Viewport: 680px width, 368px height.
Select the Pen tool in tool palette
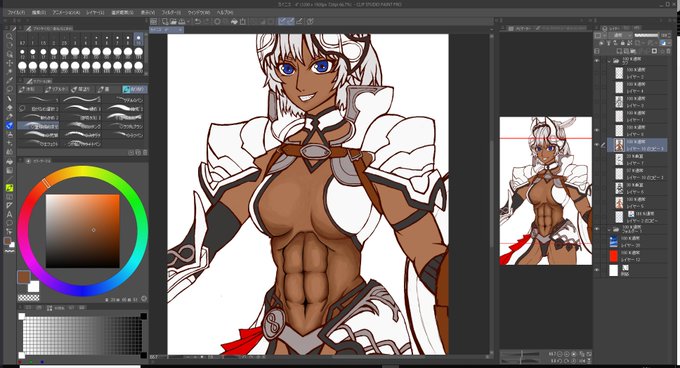tap(10, 99)
